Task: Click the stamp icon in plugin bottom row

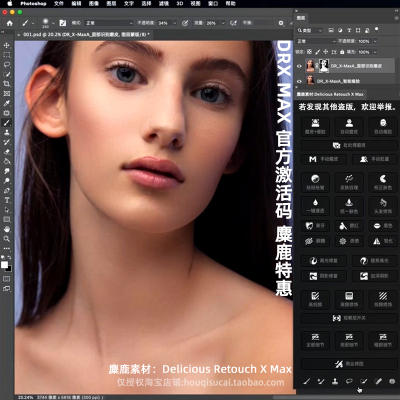Action: point(335,381)
